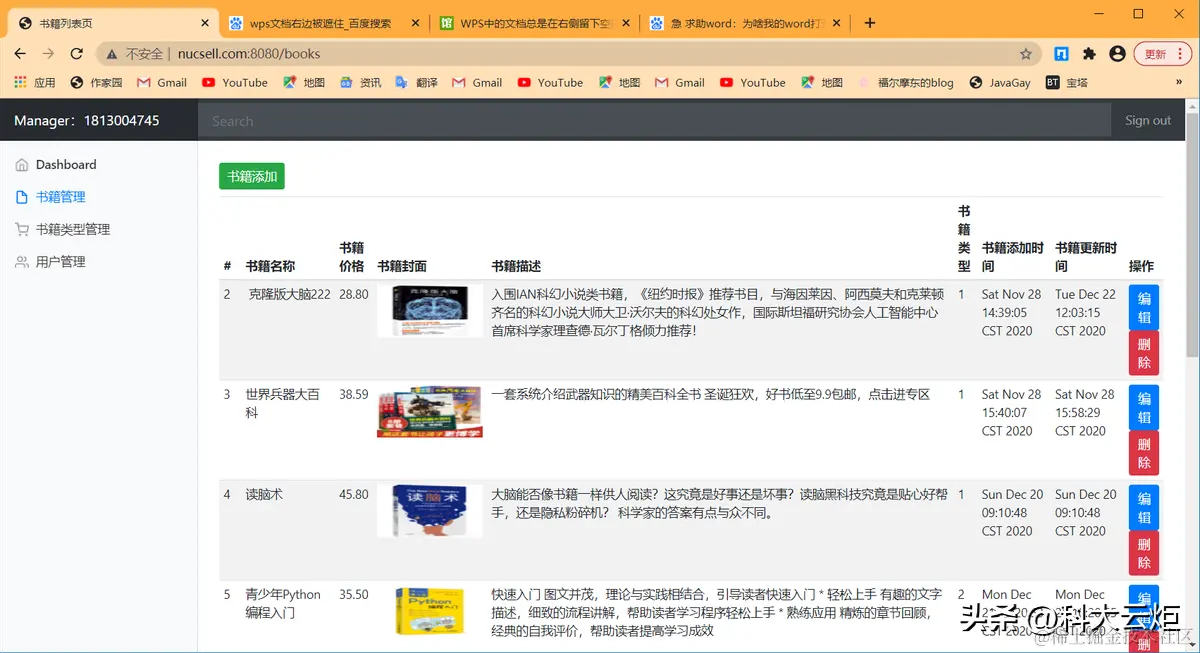
Task: Click the 青少年Python编程入门 cover thumbnail
Action: click(430, 611)
